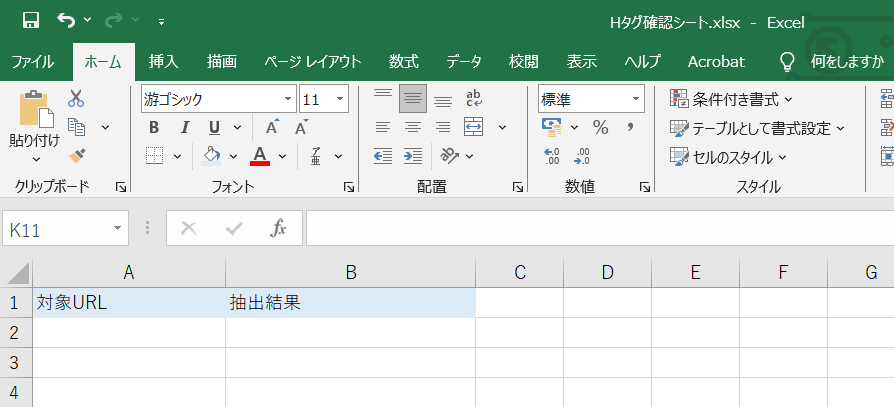Screen dimensions: 894x407
Task: Center text horizontally
Action: [x=413, y=127]
